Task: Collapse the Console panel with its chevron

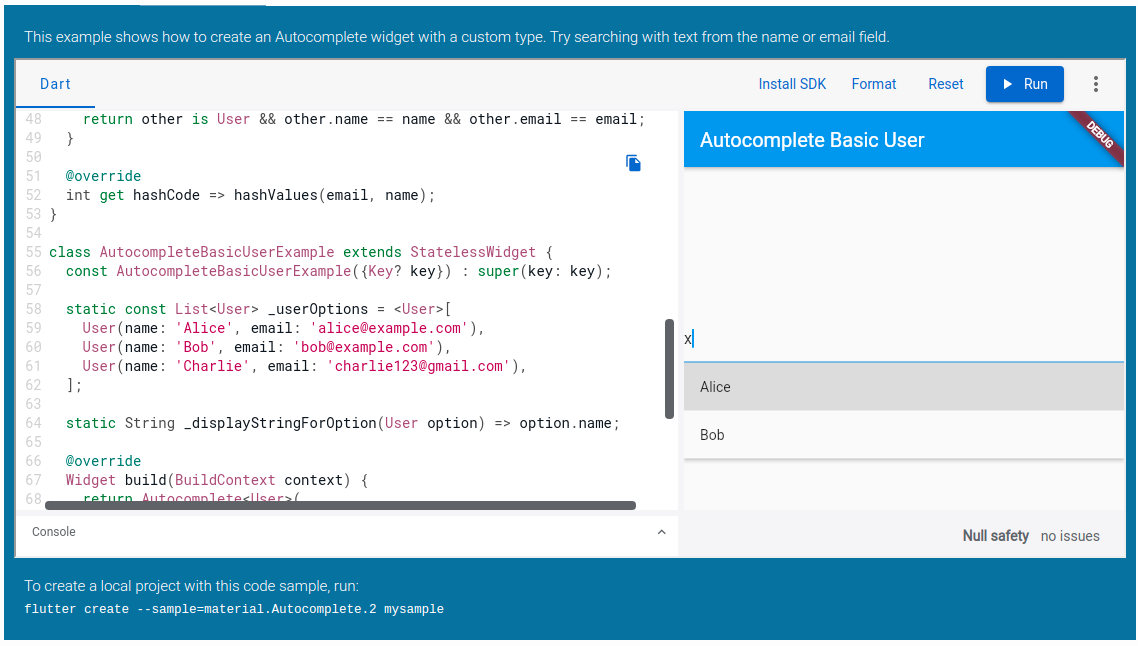Action: tap(661, 533)
